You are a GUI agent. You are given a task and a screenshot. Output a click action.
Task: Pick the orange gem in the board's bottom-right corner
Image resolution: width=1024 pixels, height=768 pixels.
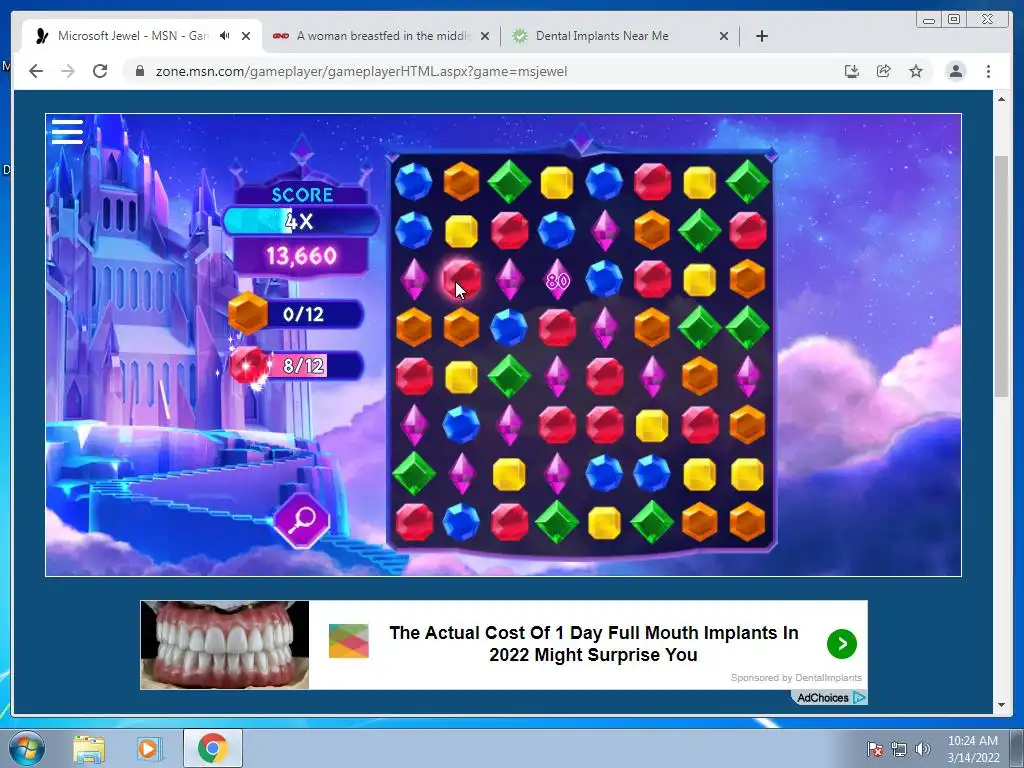point(747,522)
